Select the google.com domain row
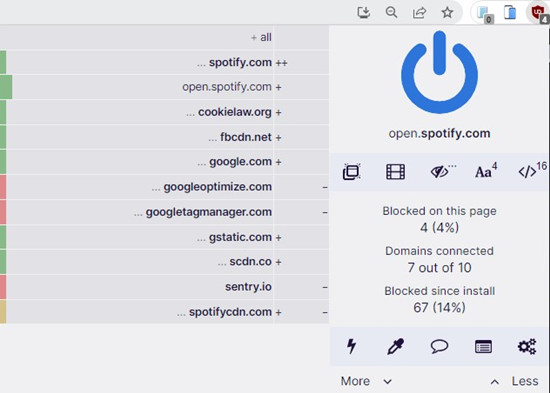Image resolution: width=550 pixels, height=393 pixels. pos(165,162)
